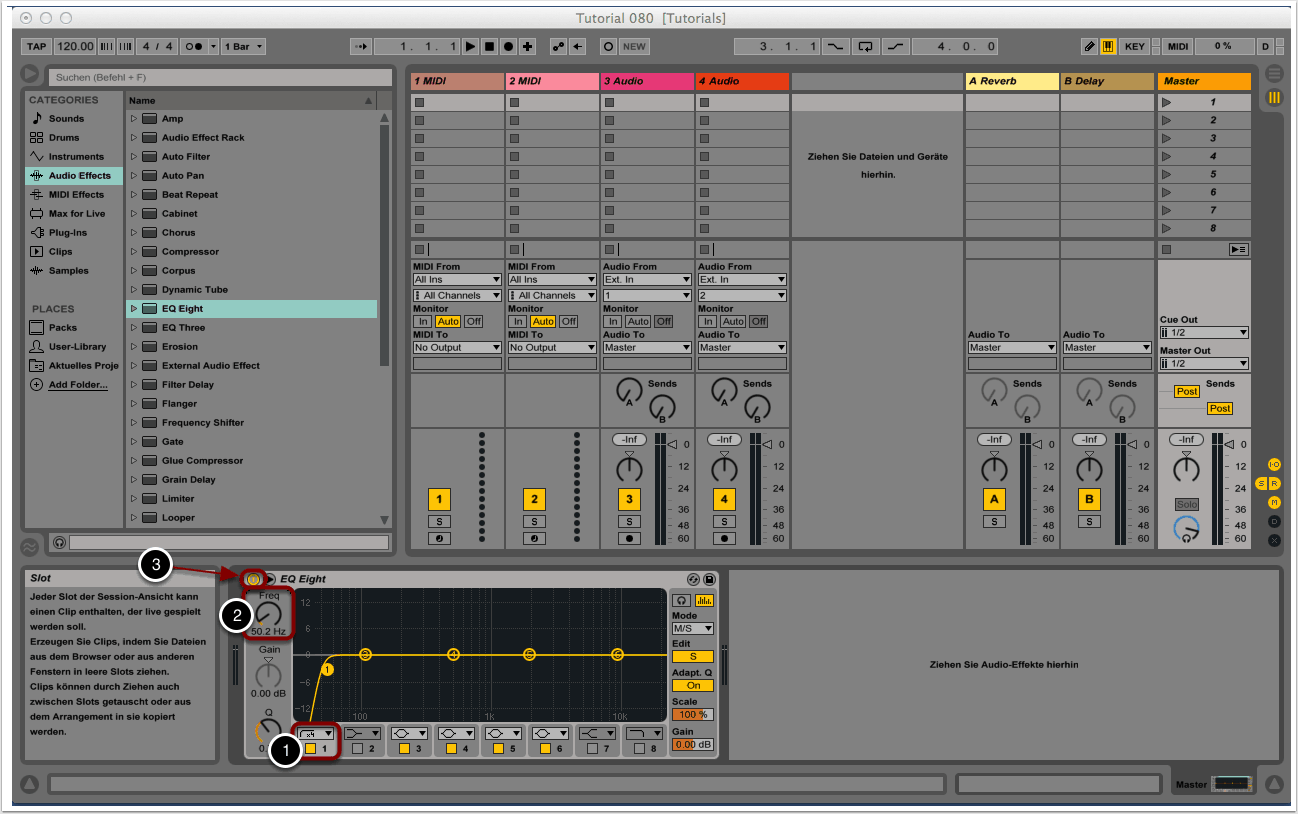The image size is (1298, 814).
Task: Click the transport Play button
Action: pyautogui.click(x=471, y=46)
